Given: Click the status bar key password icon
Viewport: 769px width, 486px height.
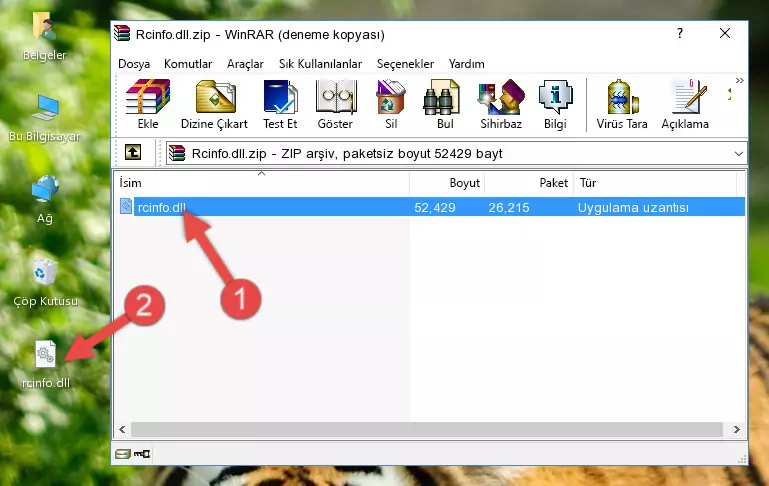Looking at the screenshot, I should (x=142, y=454).
